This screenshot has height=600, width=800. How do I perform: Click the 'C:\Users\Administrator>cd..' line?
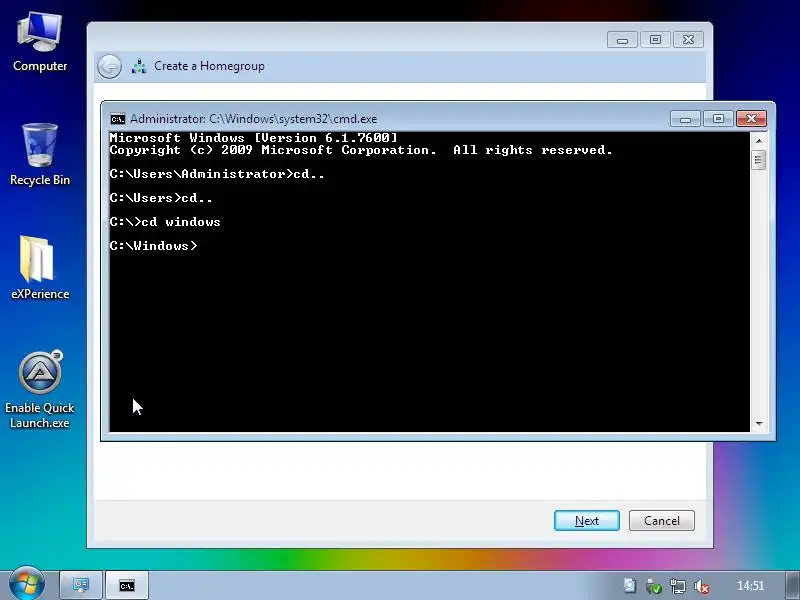pos(217,174)
